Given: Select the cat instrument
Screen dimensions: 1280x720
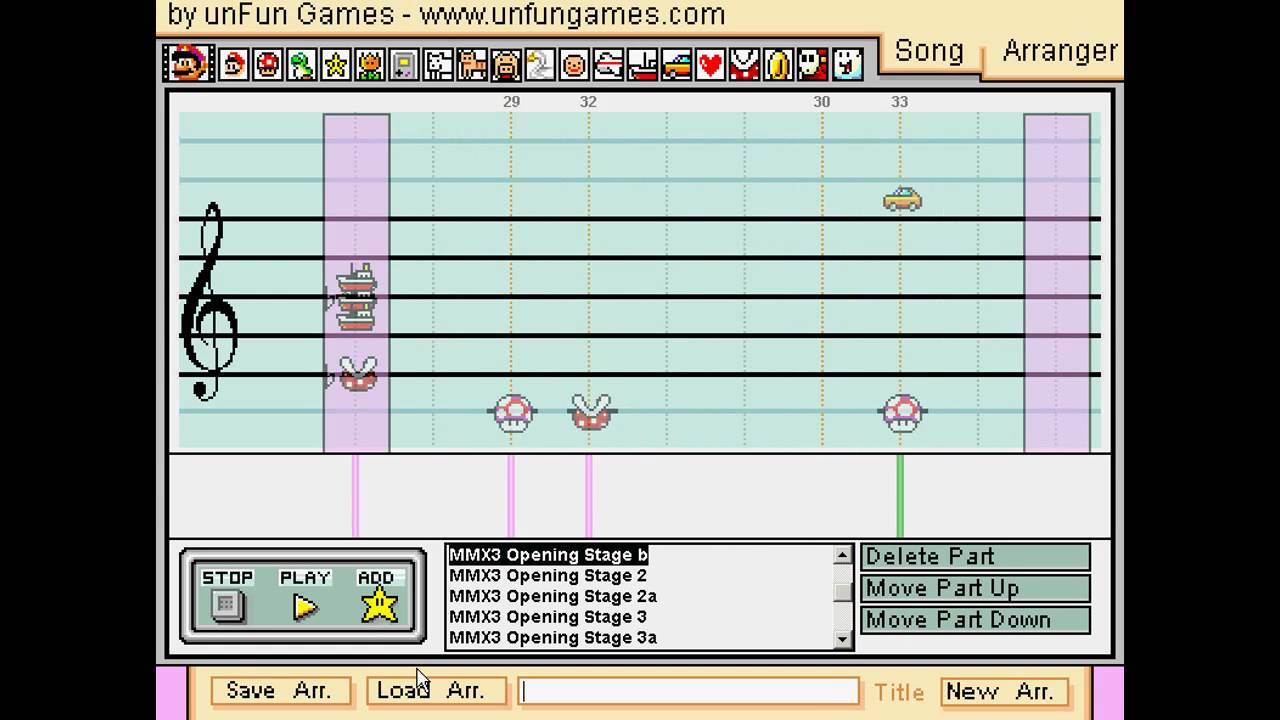Looking at the screenshot, I should 472,66.
